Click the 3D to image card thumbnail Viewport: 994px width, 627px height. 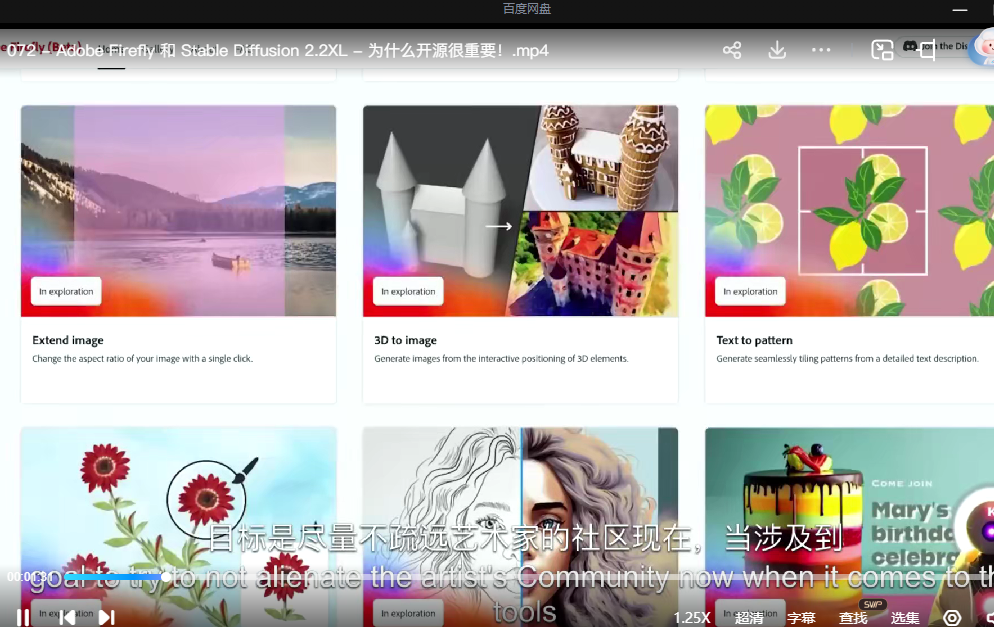click(520, 210)
